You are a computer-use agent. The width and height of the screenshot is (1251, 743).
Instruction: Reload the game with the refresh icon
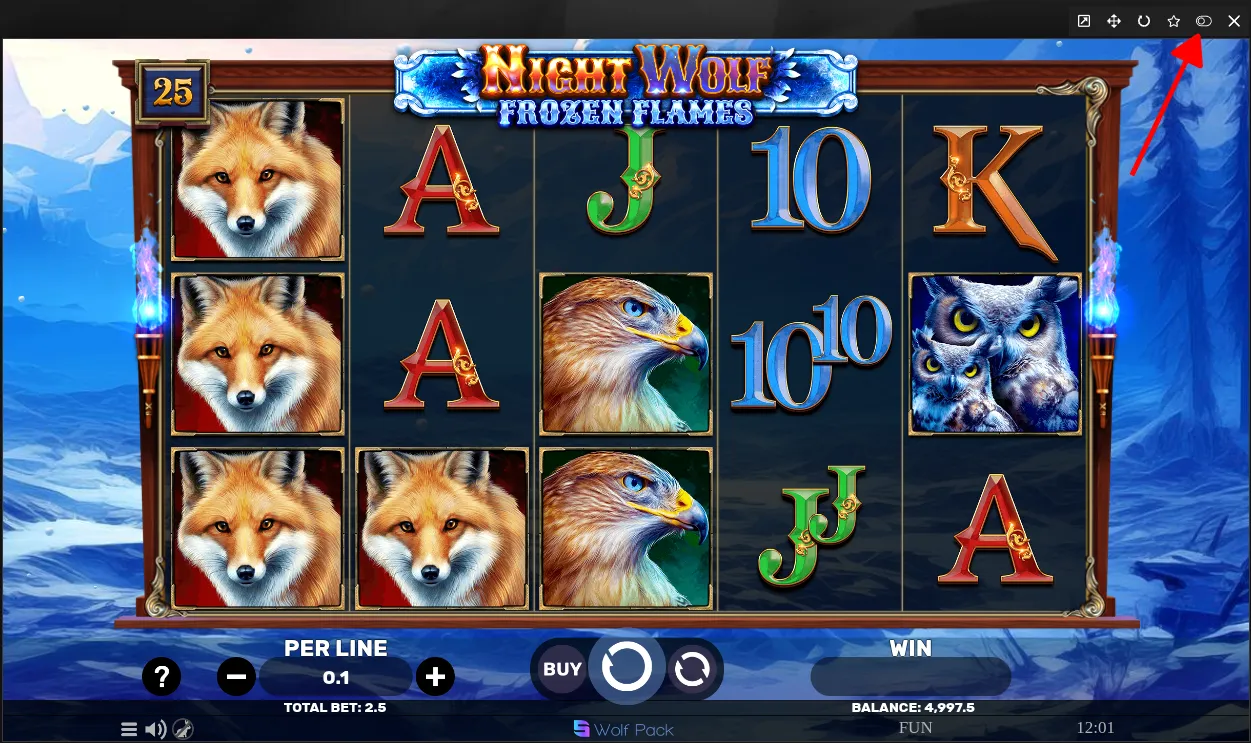[1144, 21]
